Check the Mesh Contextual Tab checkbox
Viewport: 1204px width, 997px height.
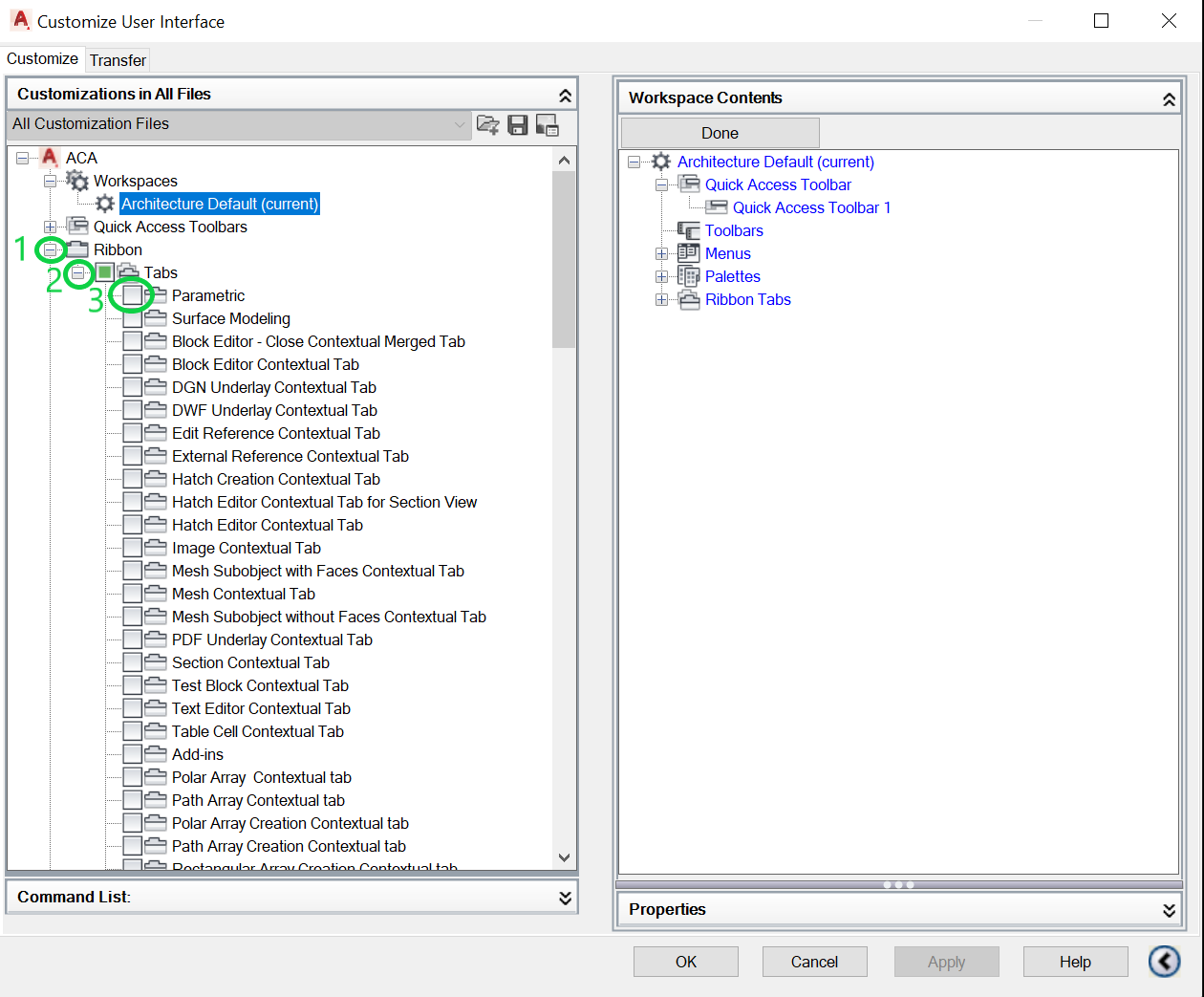coord(133,594)
